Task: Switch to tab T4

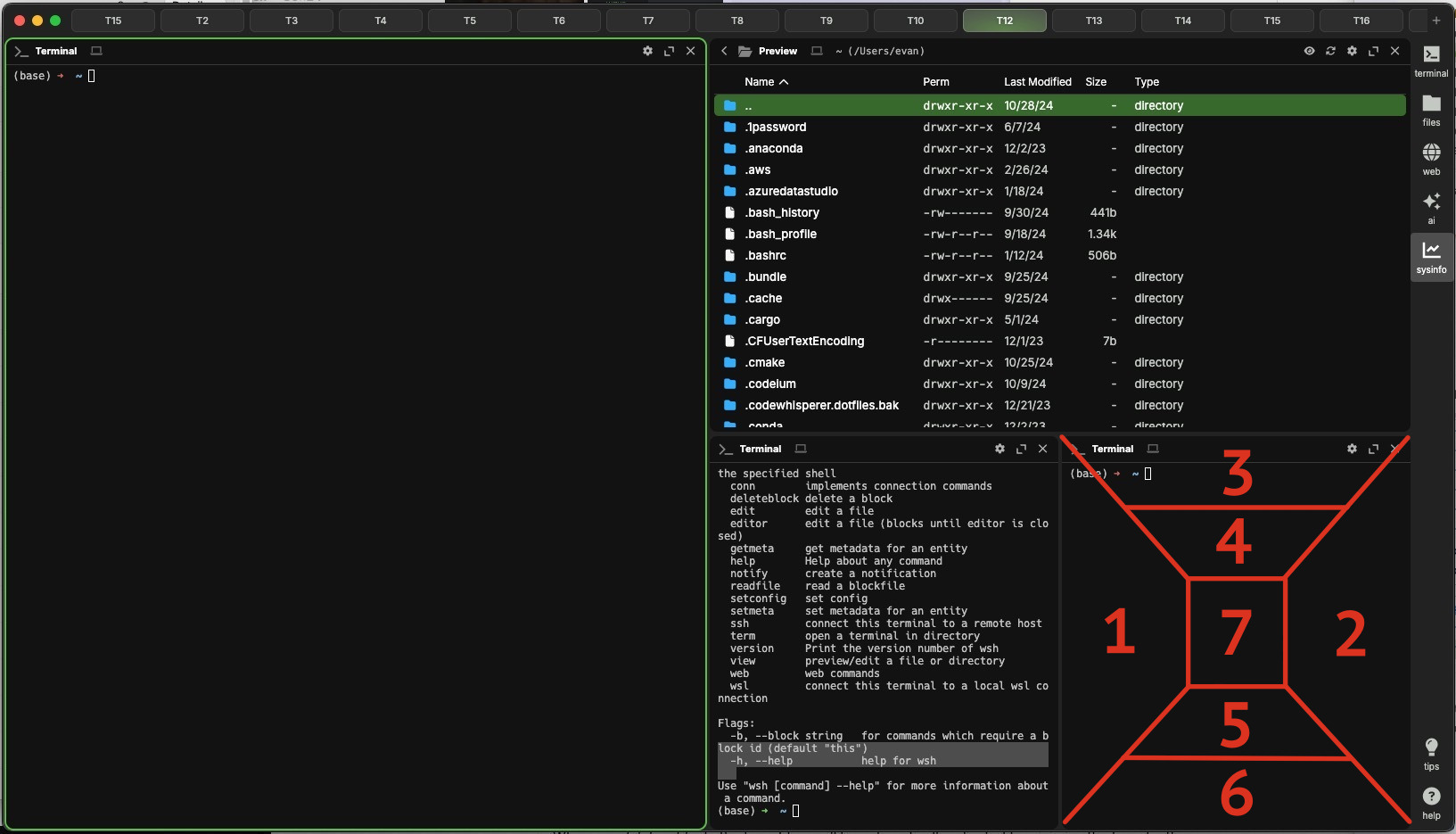Action: (381, 20)
